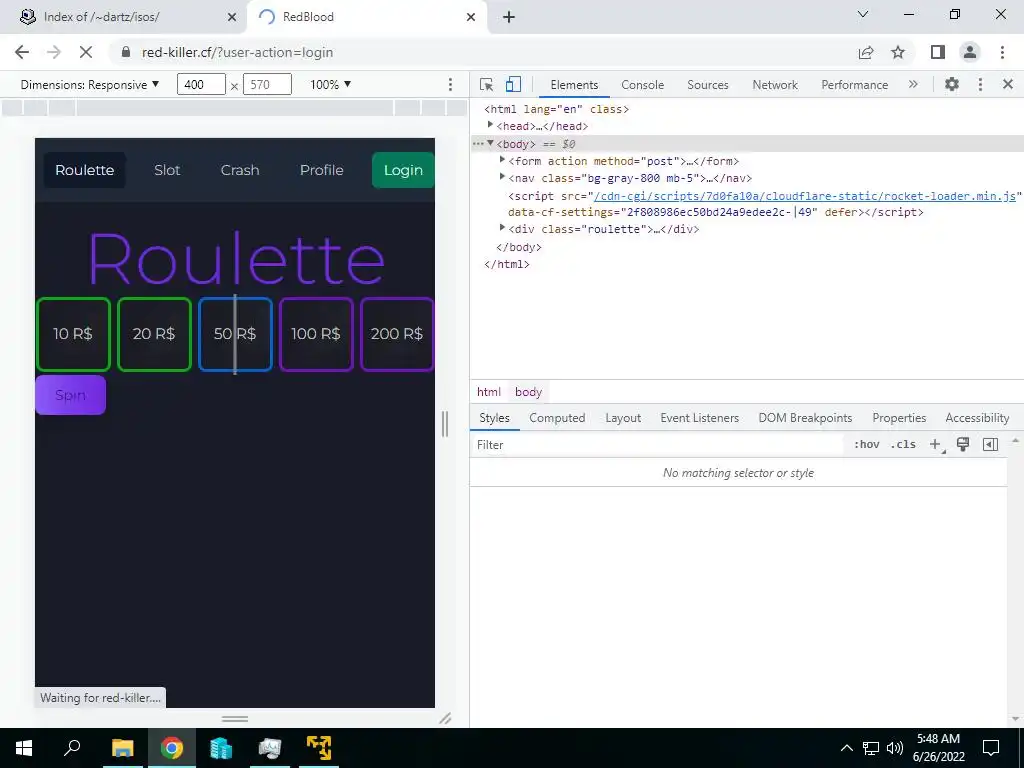Screen dimensions: 1024x768
Task: Click the viewport height field 570
Action: pyautogui.click(x=267, y=84)
